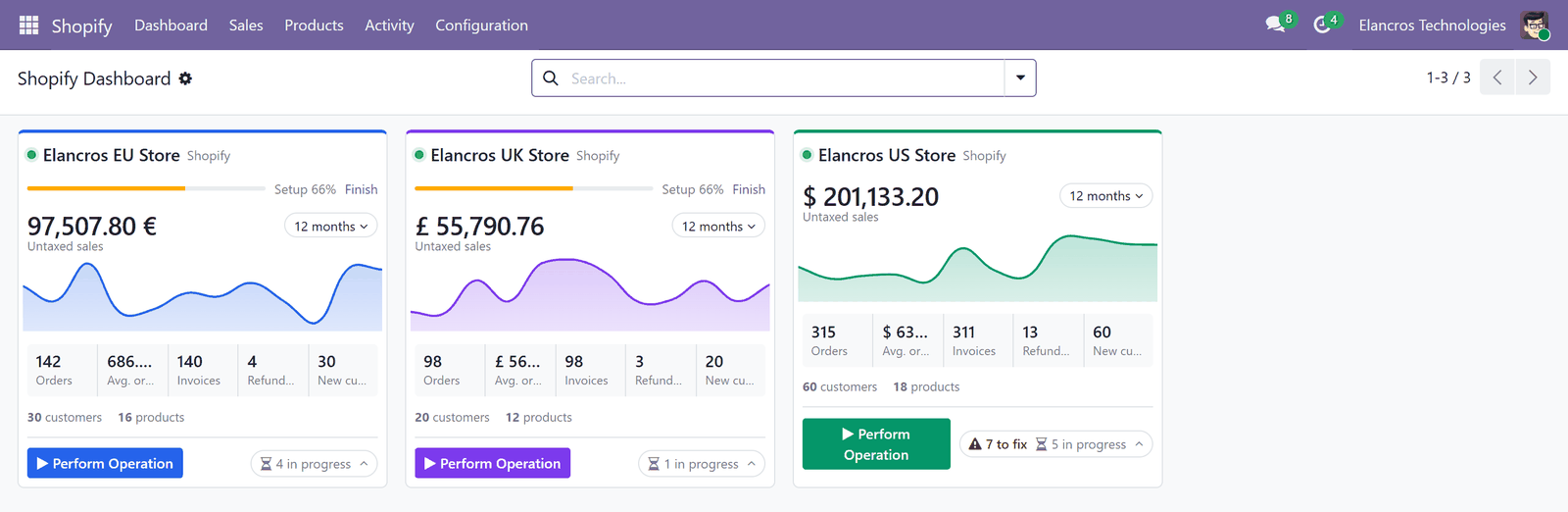
Task: Expand the search options dropdown arrow
Action: click(x=1020, y=77)
